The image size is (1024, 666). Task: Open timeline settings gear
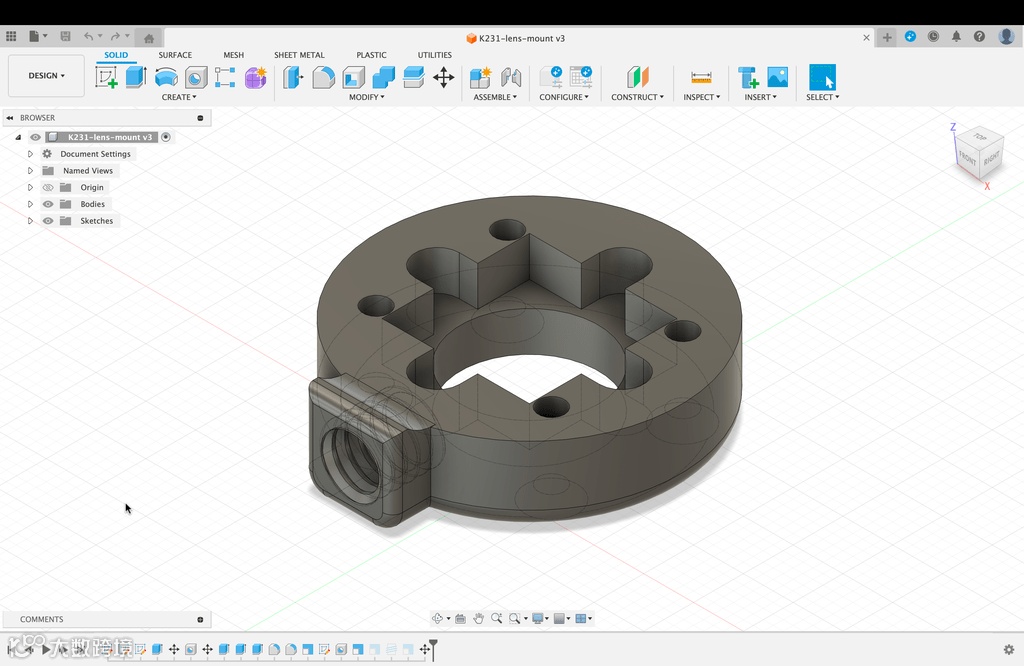1009,649
